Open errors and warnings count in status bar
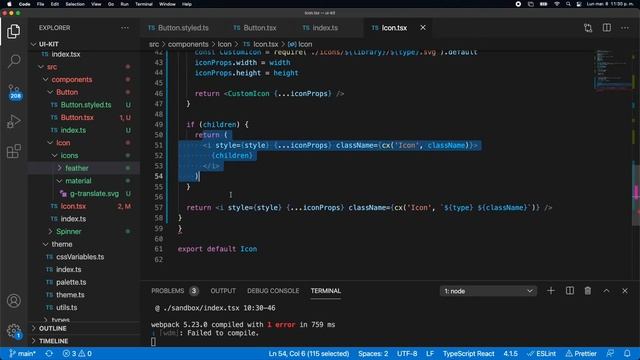Viewport: 640px width, 360px height. pyautogui.click(x=77, y=353)
